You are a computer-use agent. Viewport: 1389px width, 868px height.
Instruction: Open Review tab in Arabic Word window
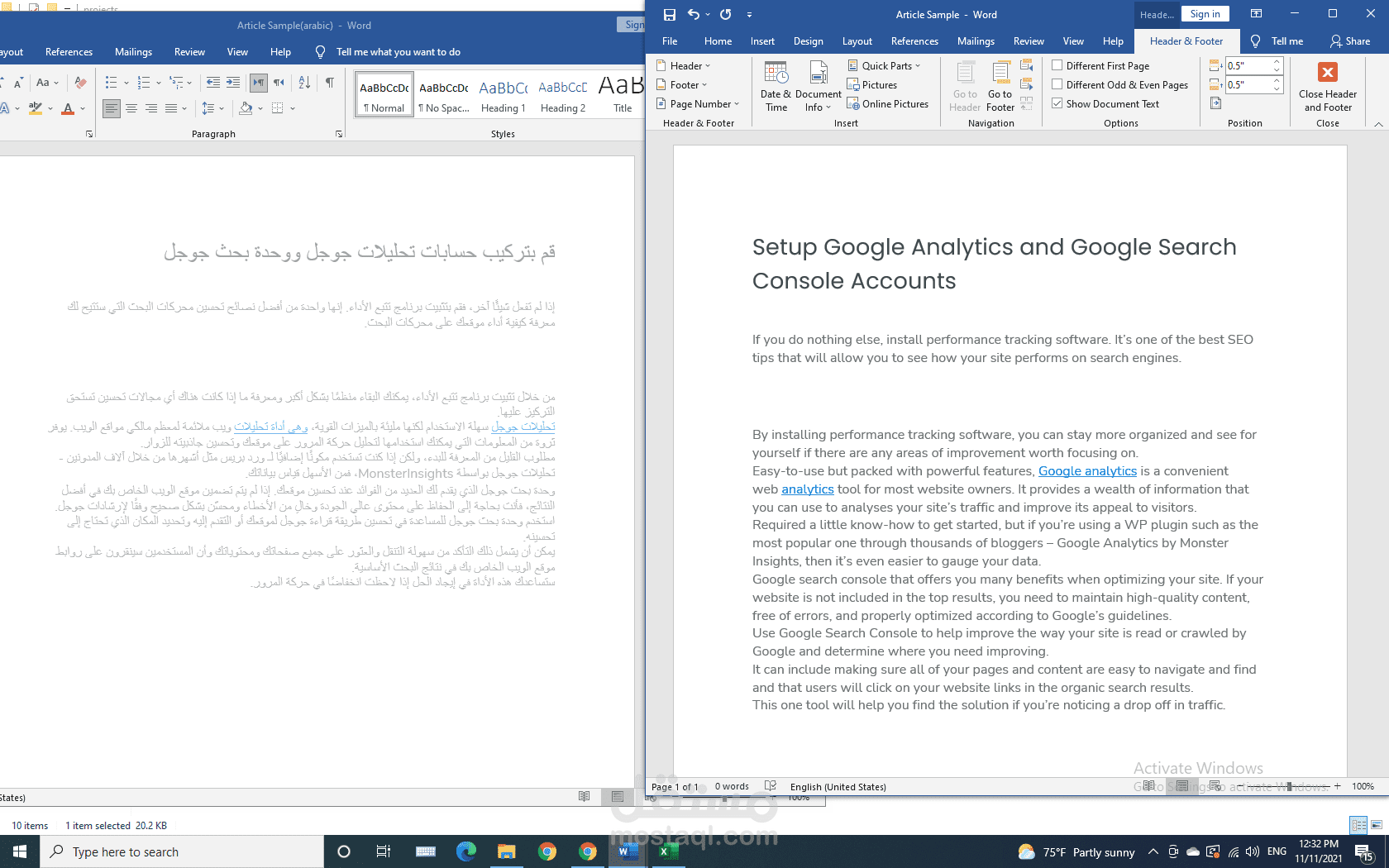[x=189, y=51]
